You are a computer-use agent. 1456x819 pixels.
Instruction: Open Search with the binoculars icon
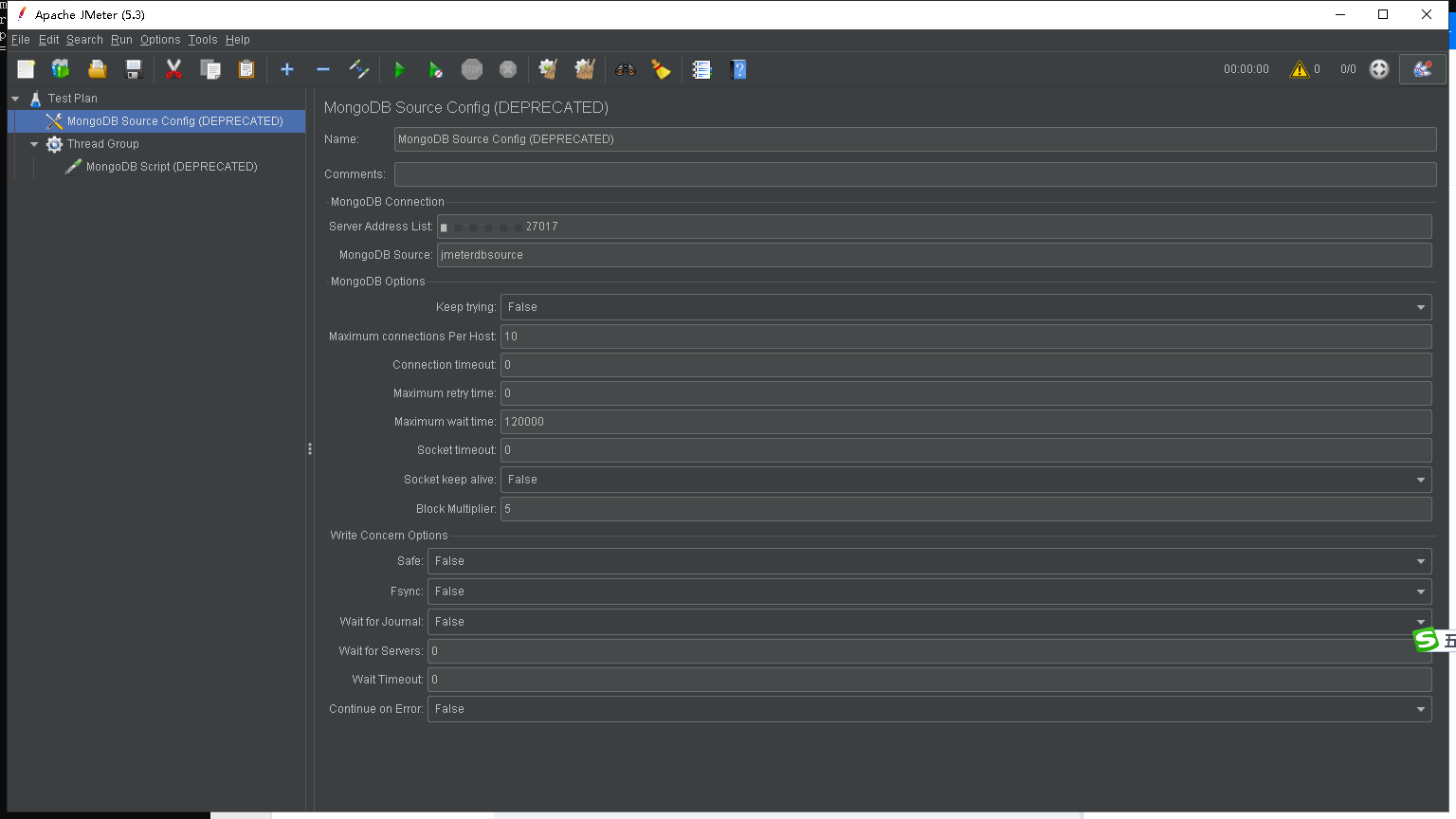coord(626,69)
